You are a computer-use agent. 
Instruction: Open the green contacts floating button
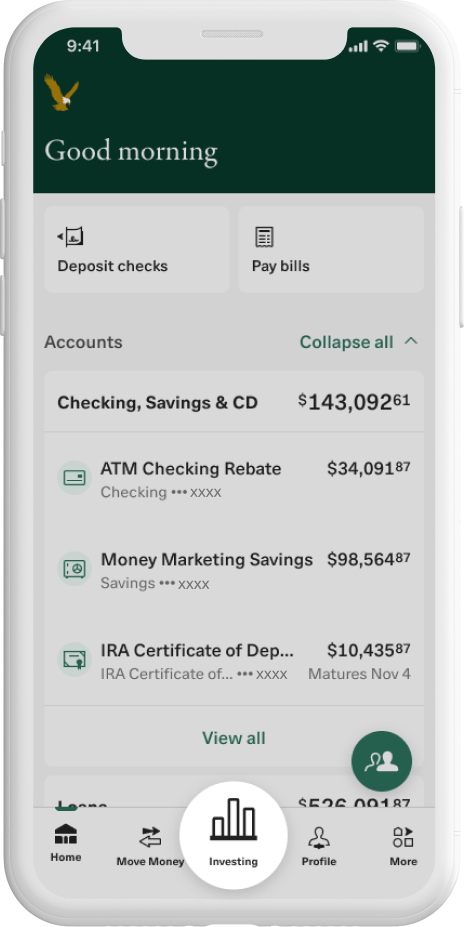tap(381, 761)
